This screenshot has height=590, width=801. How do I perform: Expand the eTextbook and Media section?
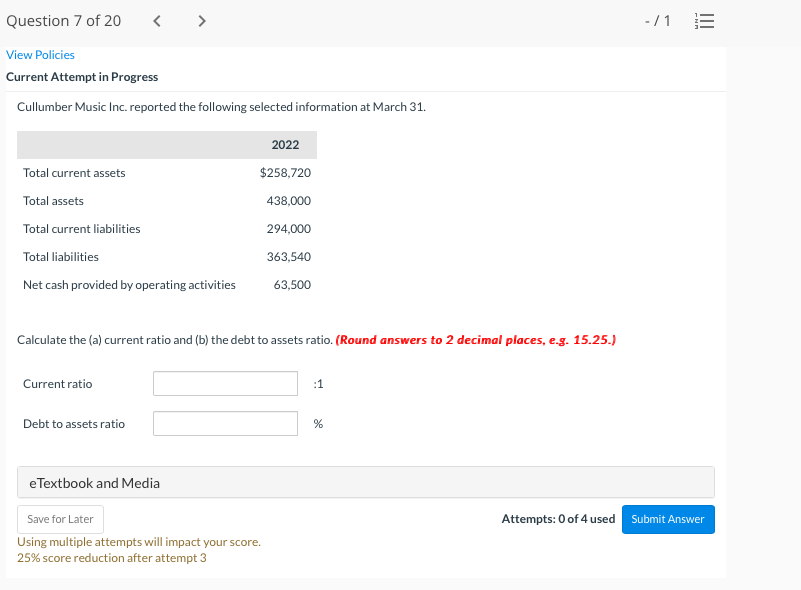(365, 483)
